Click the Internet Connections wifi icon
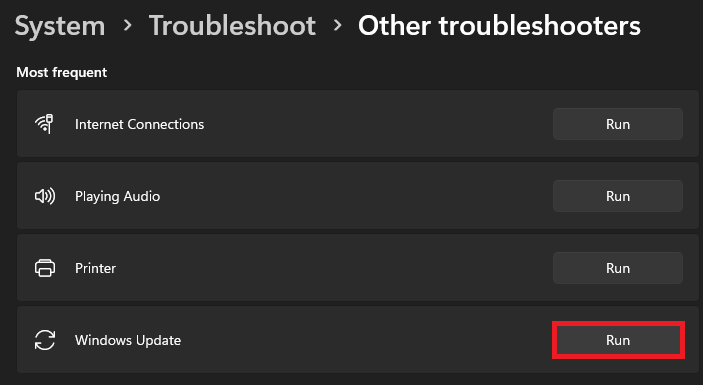 coord(44,124)
